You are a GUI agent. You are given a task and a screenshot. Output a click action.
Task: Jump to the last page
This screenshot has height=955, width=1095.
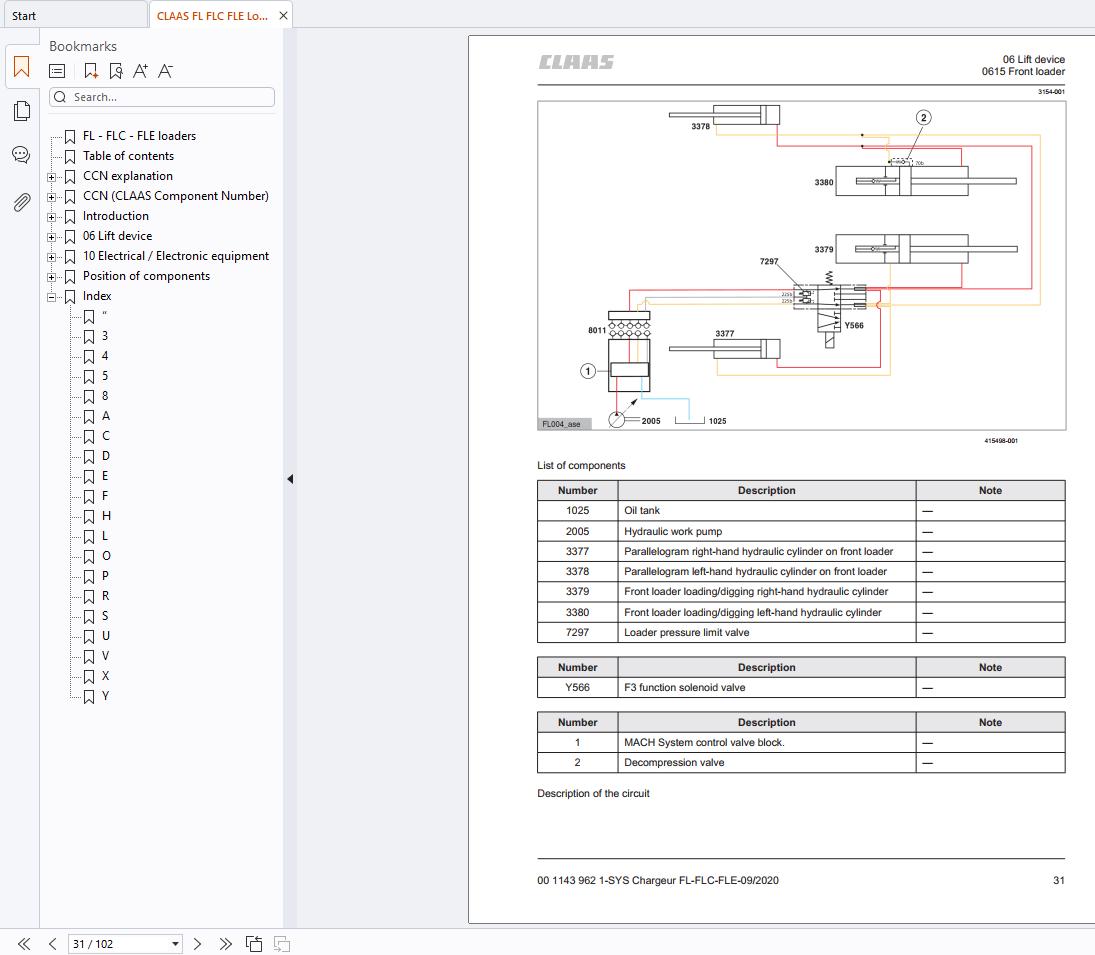[225, 943]
